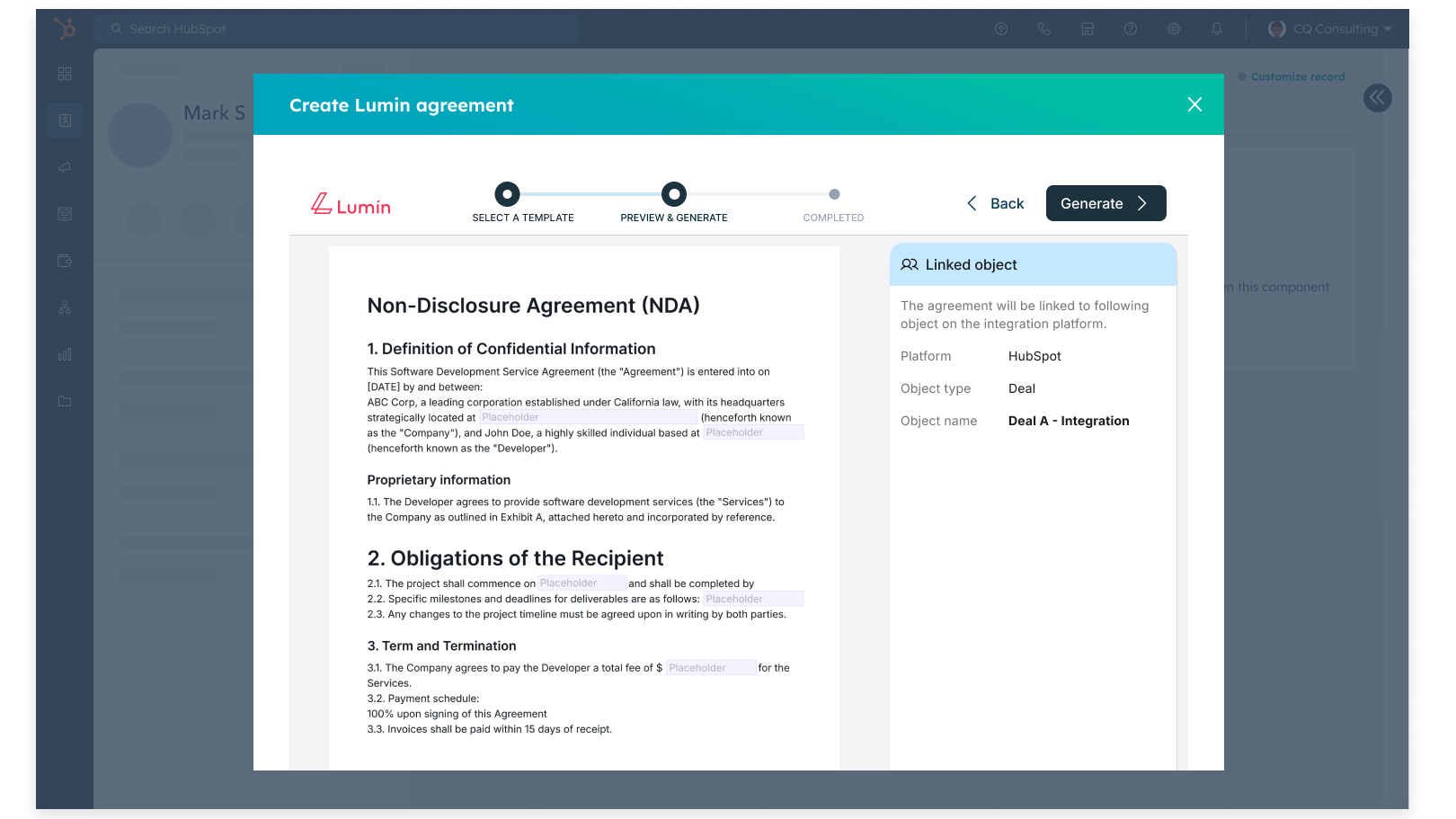Open the Reporting bar chart icon in sidebar
The height and width of the screenshot is (819, 1456).
click(x=65, y=354)
